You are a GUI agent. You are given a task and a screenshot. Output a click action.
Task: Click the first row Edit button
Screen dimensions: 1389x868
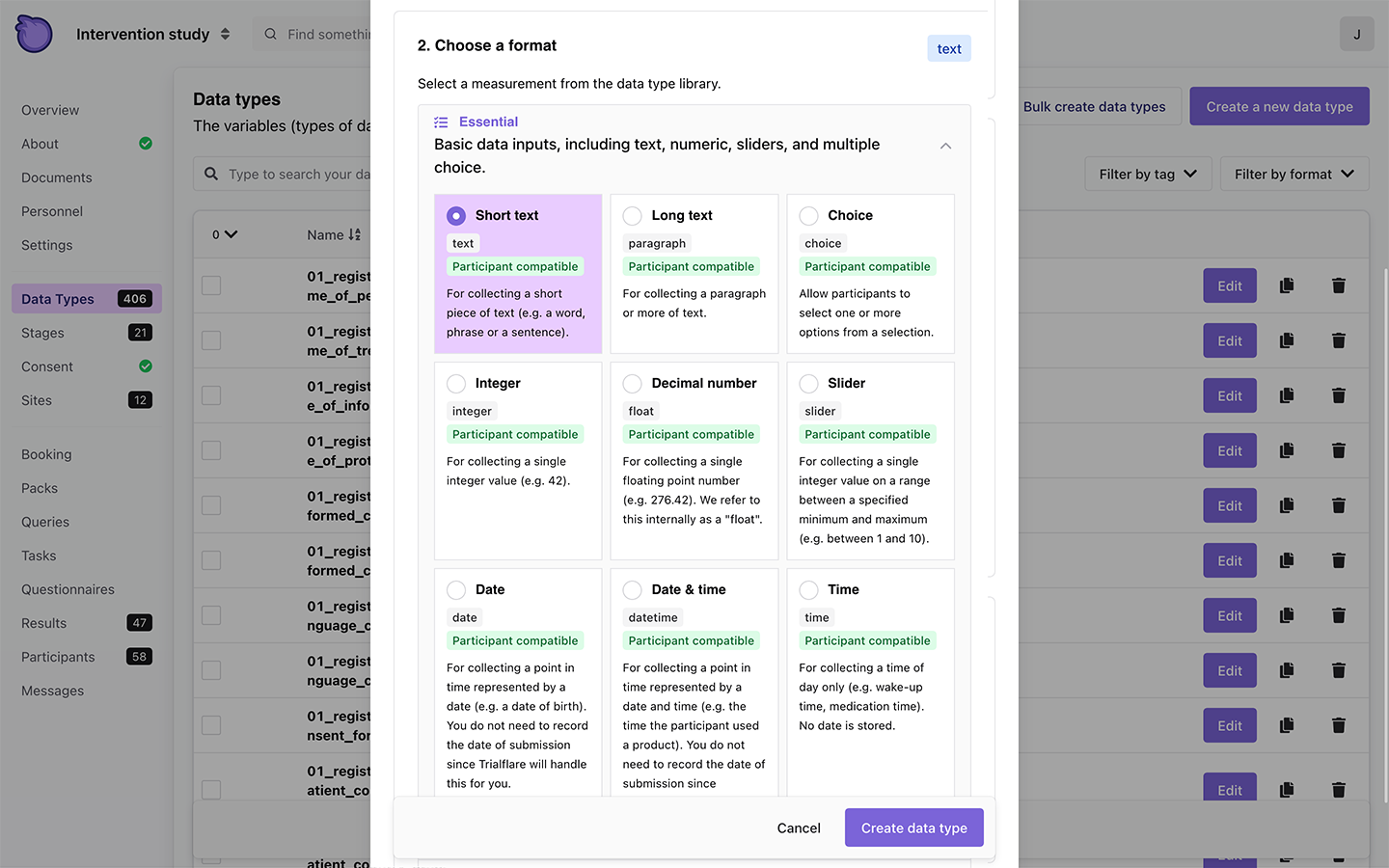1230,285
